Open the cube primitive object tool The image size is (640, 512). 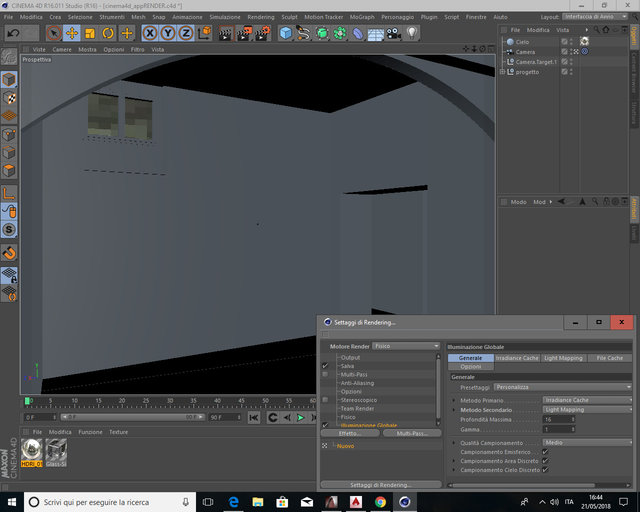(286, 33)
